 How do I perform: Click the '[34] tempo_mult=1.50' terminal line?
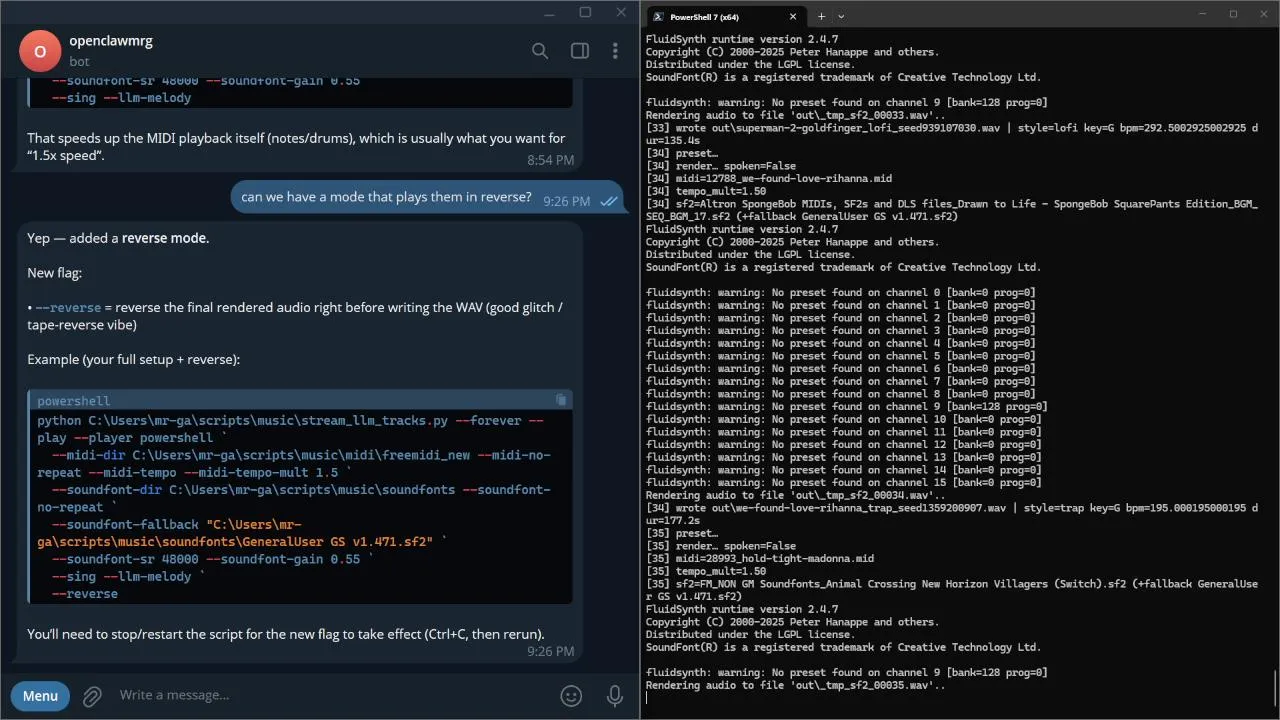tap(706, 191)
